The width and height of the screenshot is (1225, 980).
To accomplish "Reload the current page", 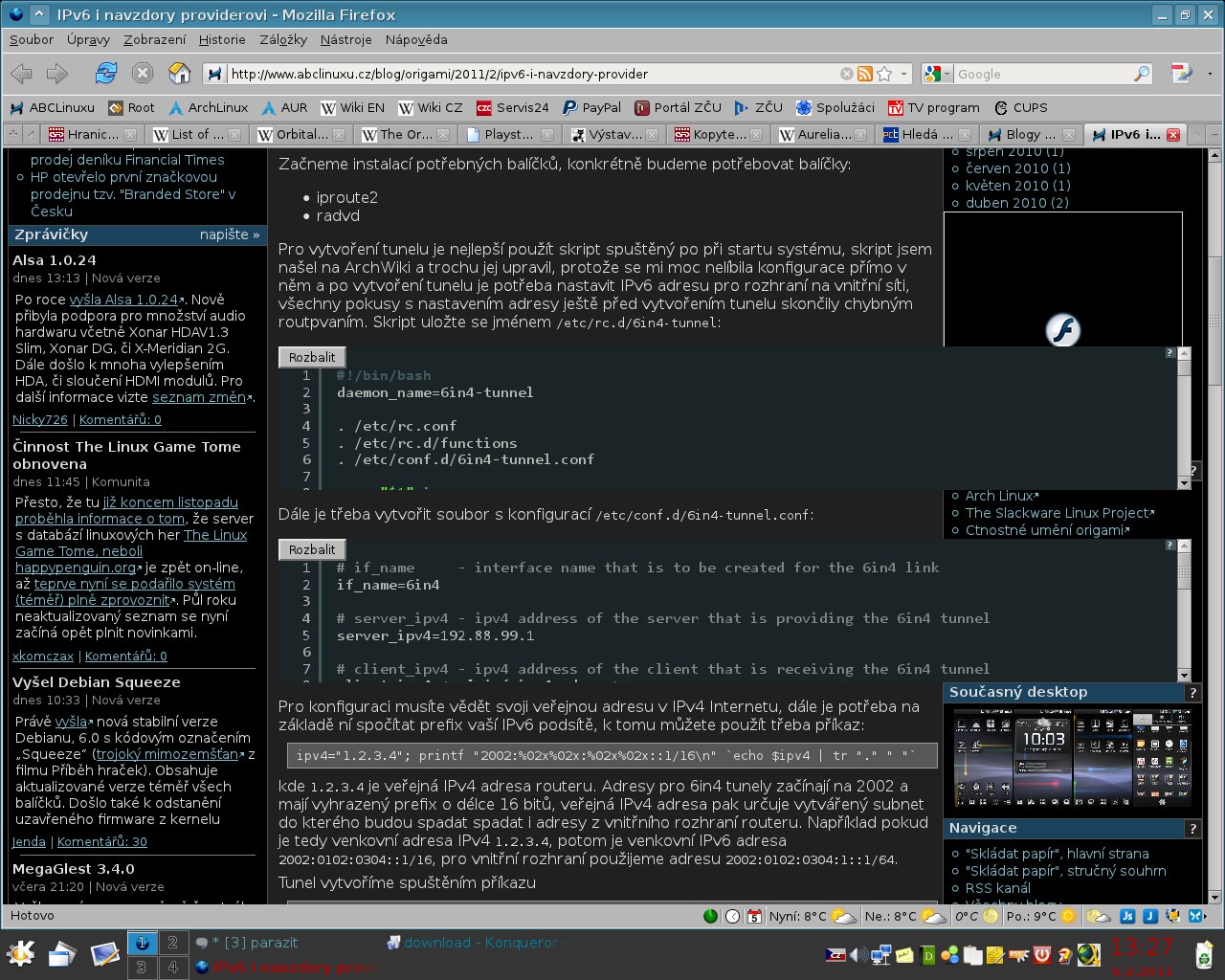I will pos(106,73).
